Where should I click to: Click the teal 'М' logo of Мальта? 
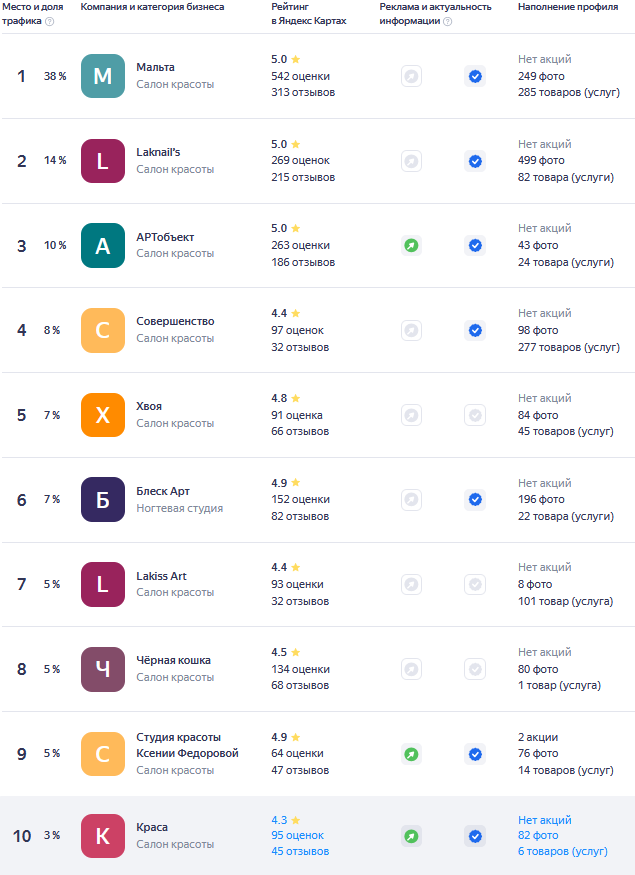tap(103, 76)
